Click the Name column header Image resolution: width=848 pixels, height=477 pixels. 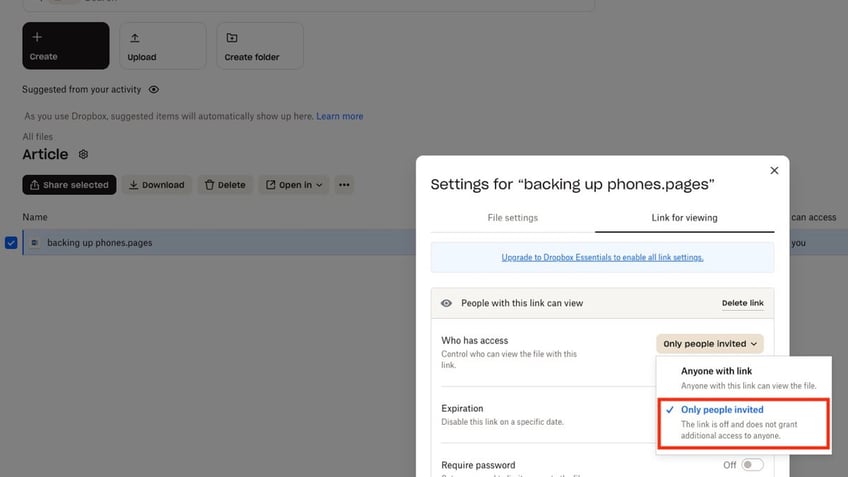[35, 217]
